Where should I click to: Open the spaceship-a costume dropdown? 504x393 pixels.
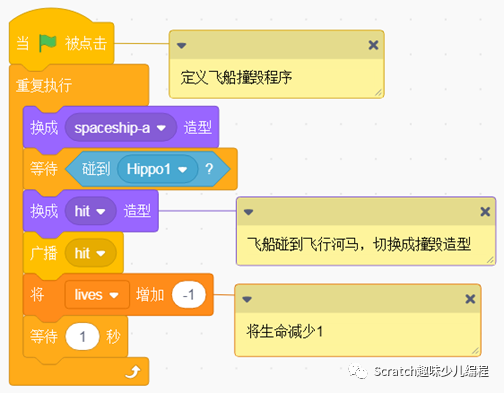pos(120,128)
